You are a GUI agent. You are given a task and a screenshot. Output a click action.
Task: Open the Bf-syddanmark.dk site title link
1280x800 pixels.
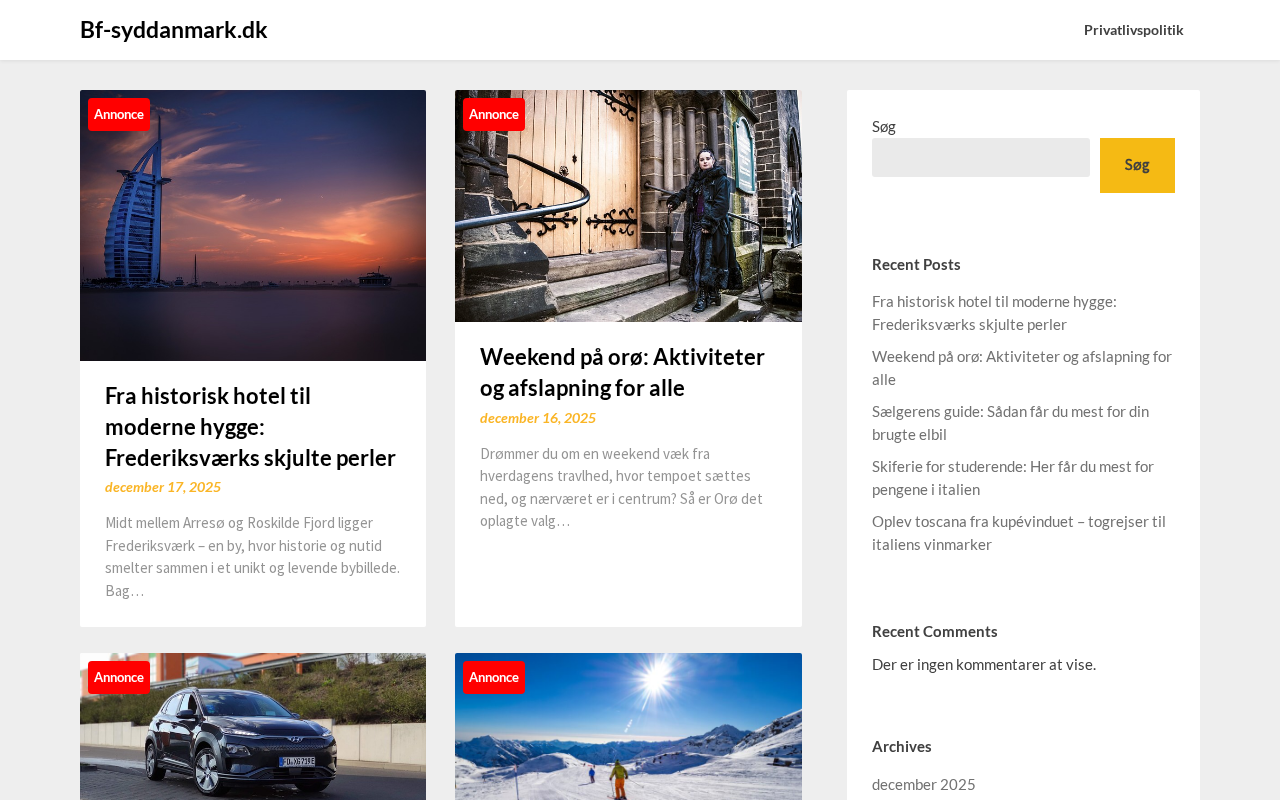pyautogui.click(x=173, y=30)
